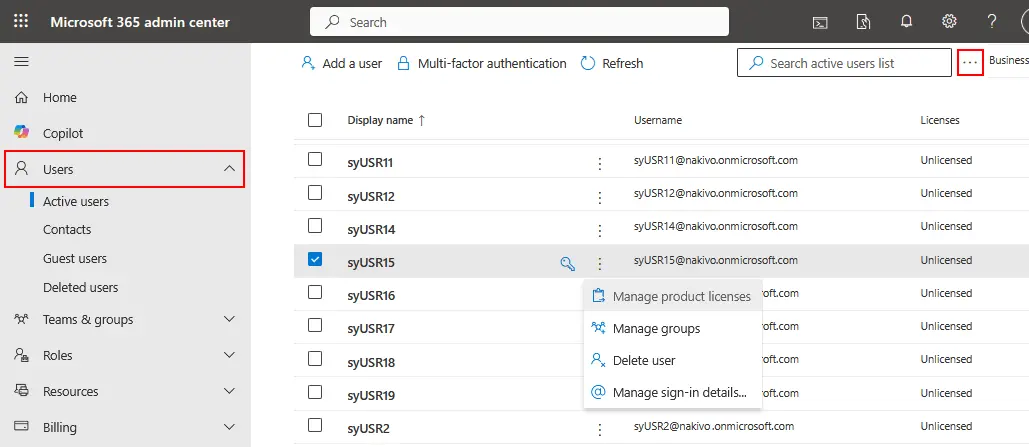Click the toolbar ellipsis next to search box
Screen dimensions: 1029x447
point(970,62)
